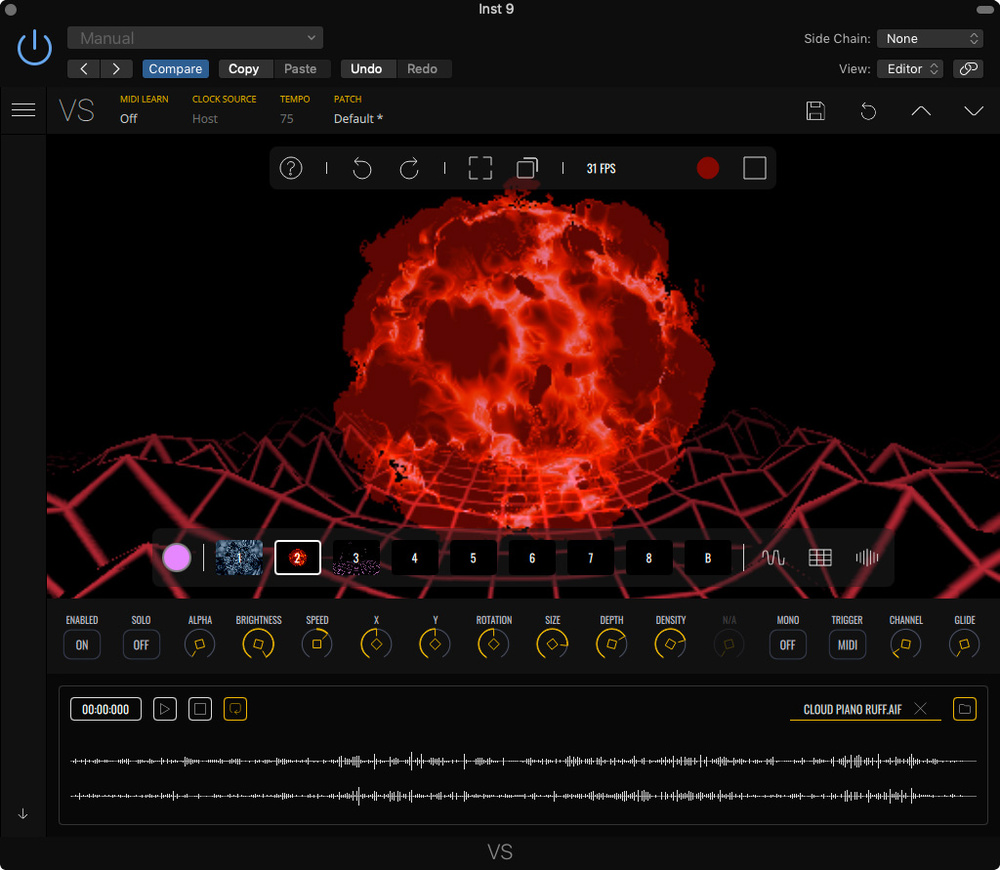The width and height of the screenshot is (1000, 870).
Task: Select layer slot 5
Action: click(473, 558)
